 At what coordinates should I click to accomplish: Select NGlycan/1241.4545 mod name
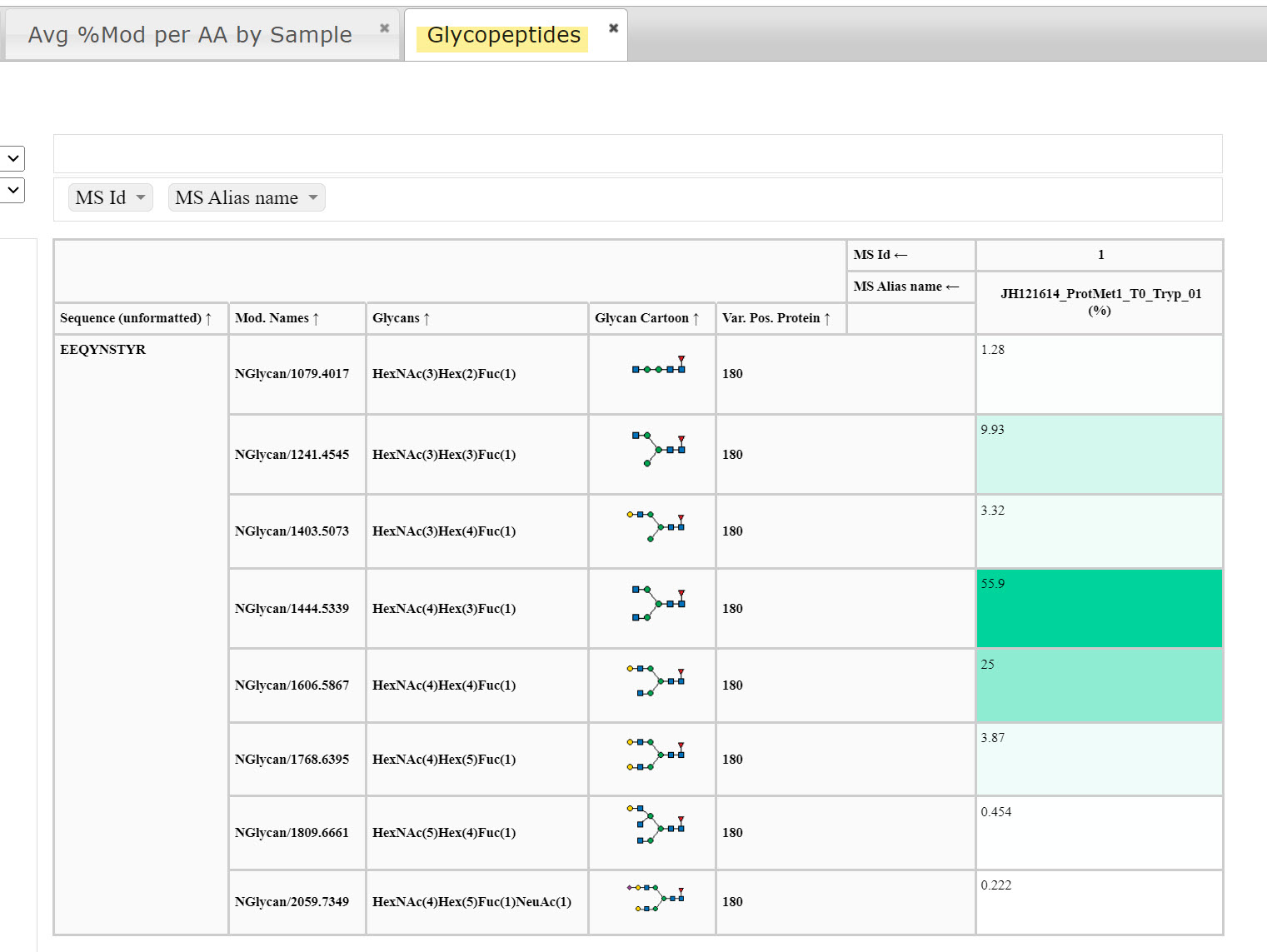[292, 455]
